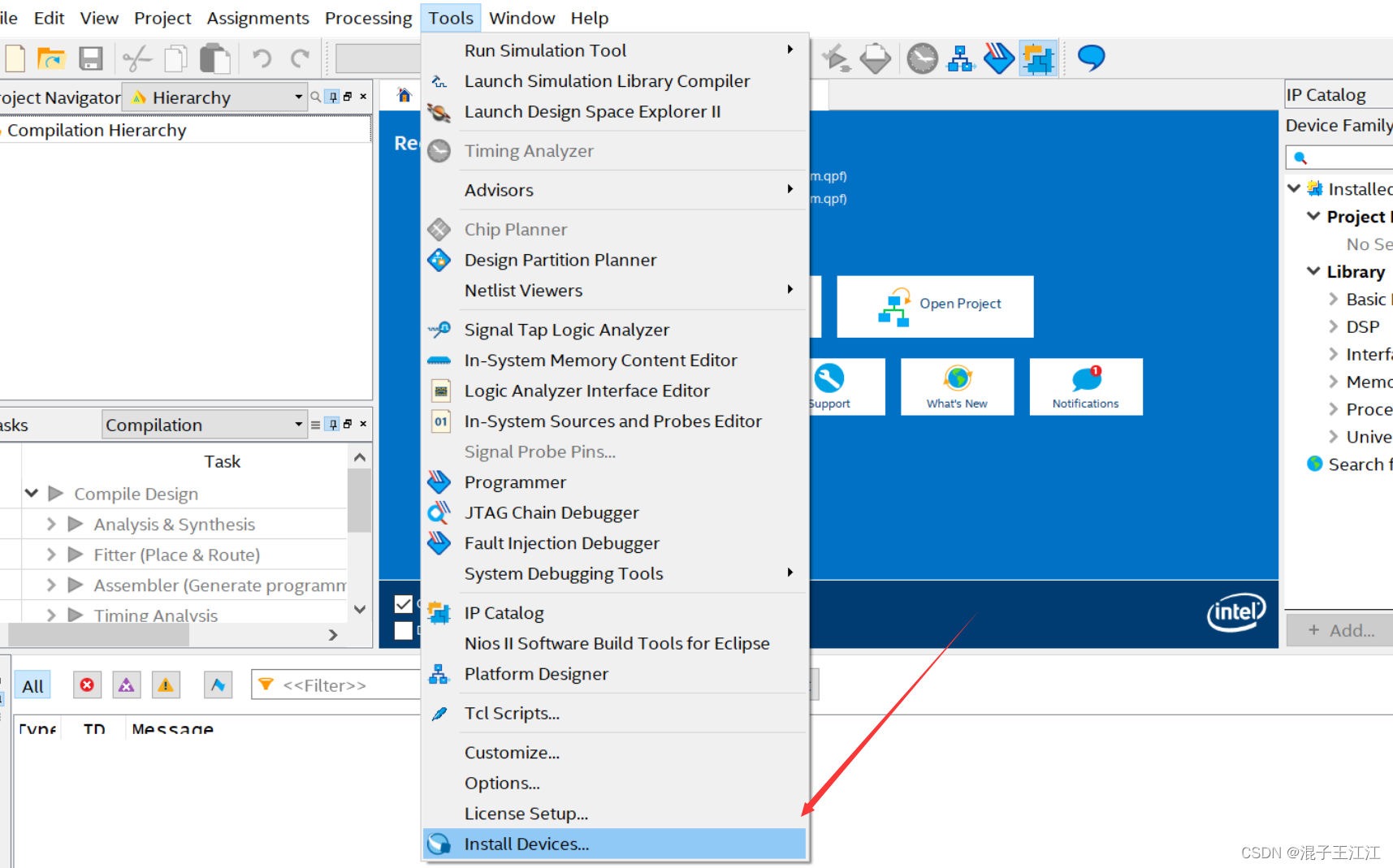This screenshot has height=868, width=1393.
Task: Expand the Assembler task row
Action: pos(51,585)
